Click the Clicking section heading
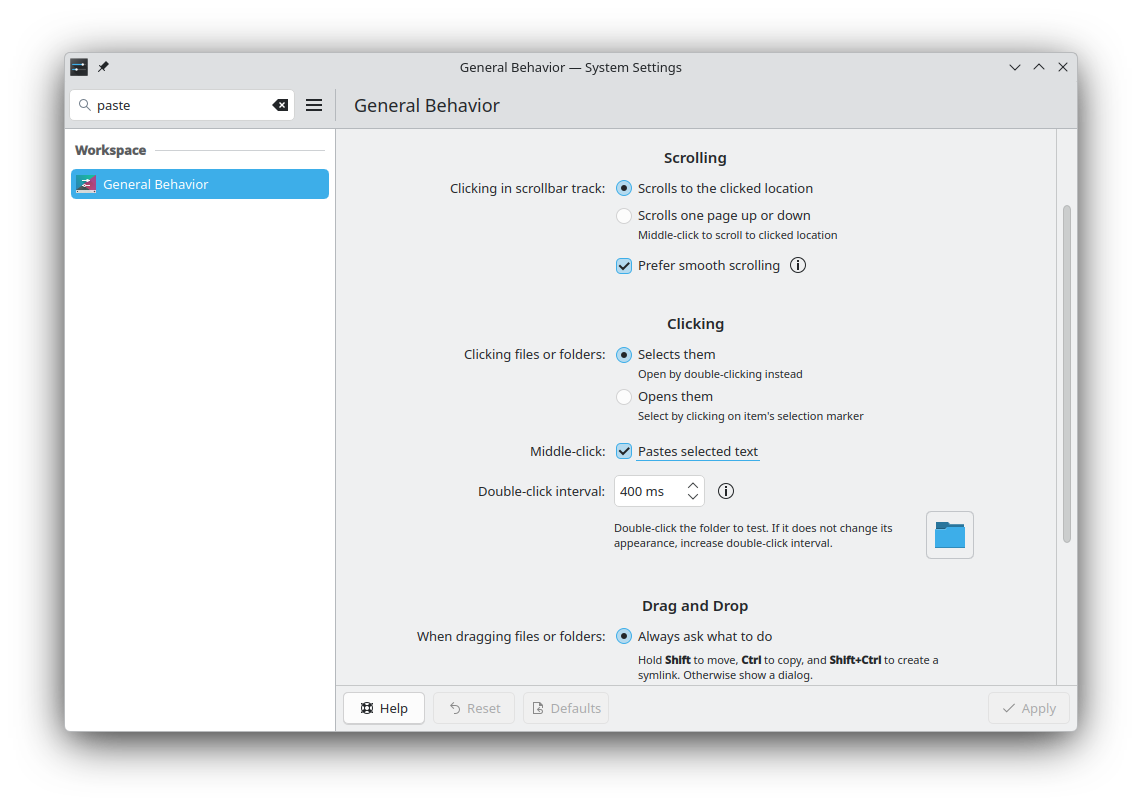Image resolution: width=1142 pixels, height=808 pixels. pyautogui.click(x=696, y=324)
